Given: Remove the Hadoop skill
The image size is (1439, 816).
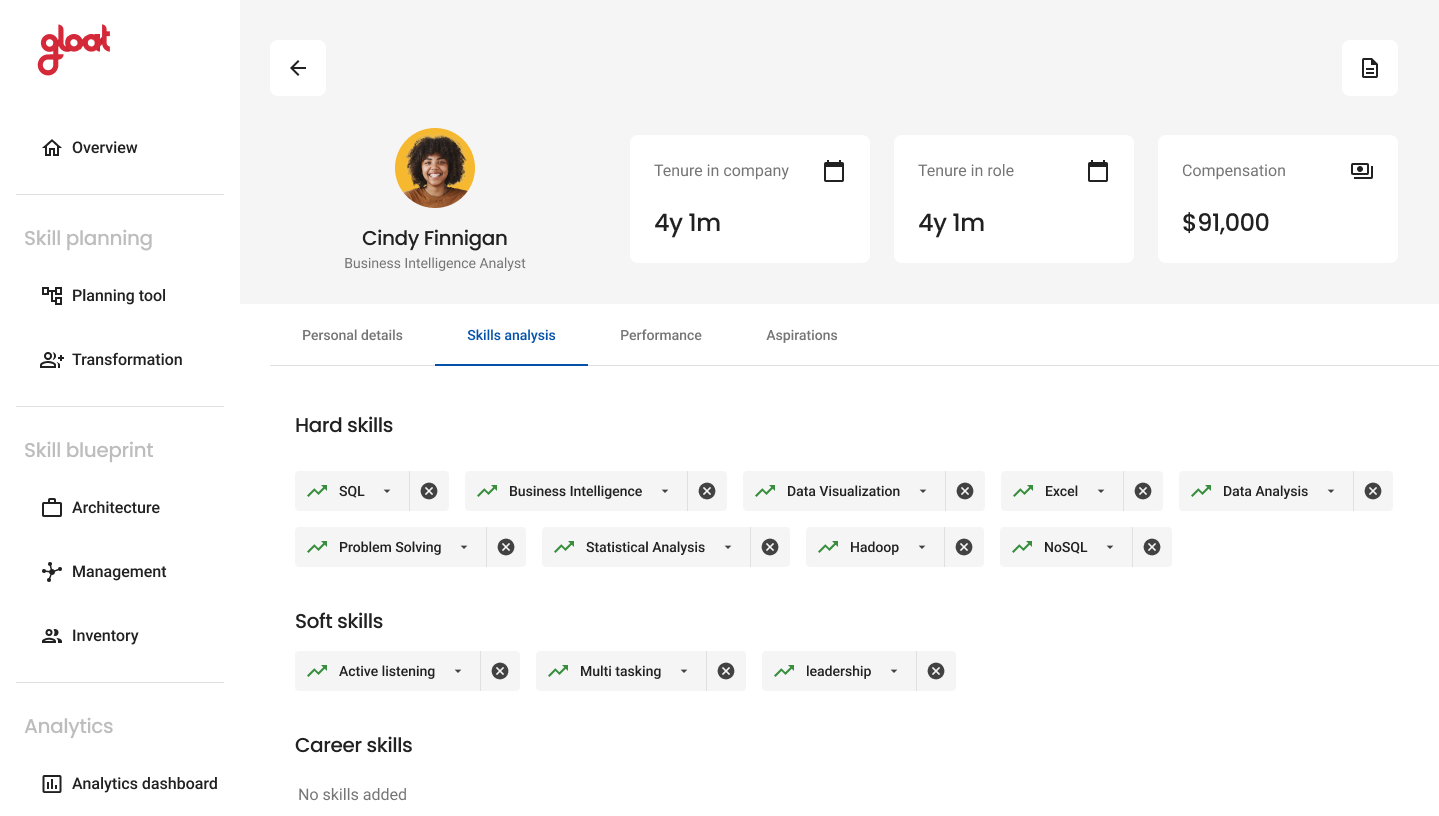Looking at the screenshot, I should 964,547.
